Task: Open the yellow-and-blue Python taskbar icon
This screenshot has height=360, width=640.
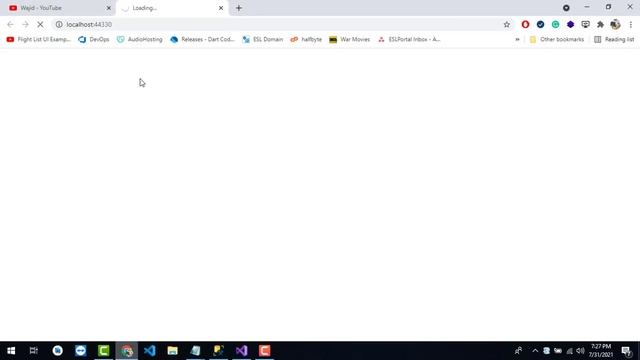Action: pyautogui.click(x=218, y=351)
